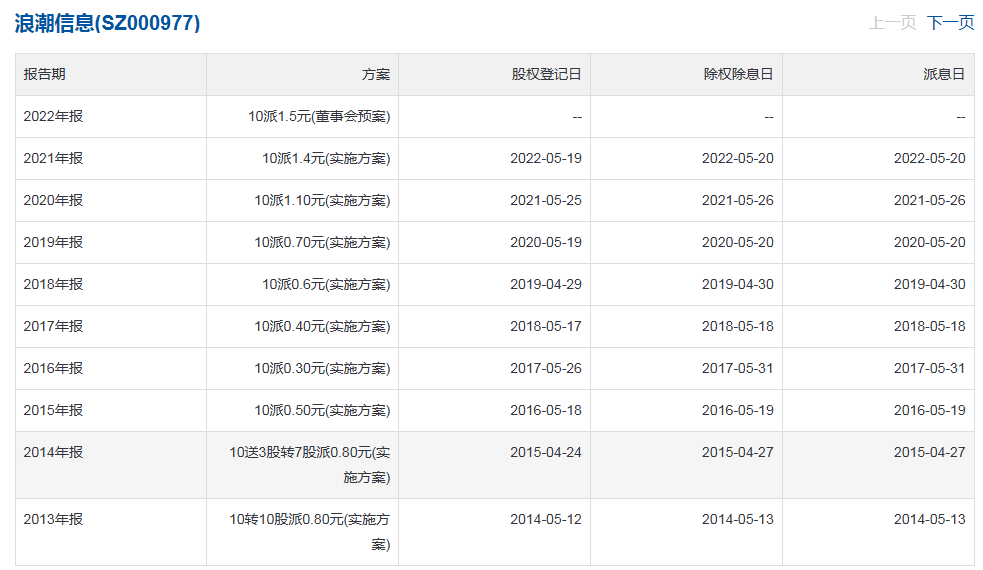Select the 派息日 column header

coord(944,74)
